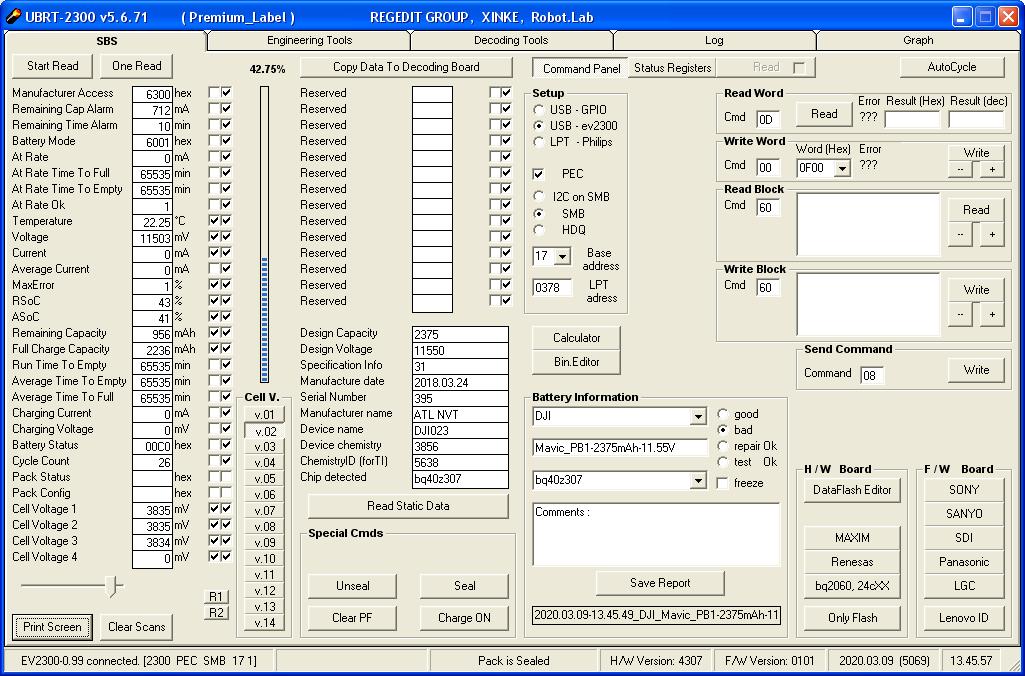This screenshot has width=1025, height=676.
Task: Expand the bq40z307 chip dropdown
Action: coord(699,481)
